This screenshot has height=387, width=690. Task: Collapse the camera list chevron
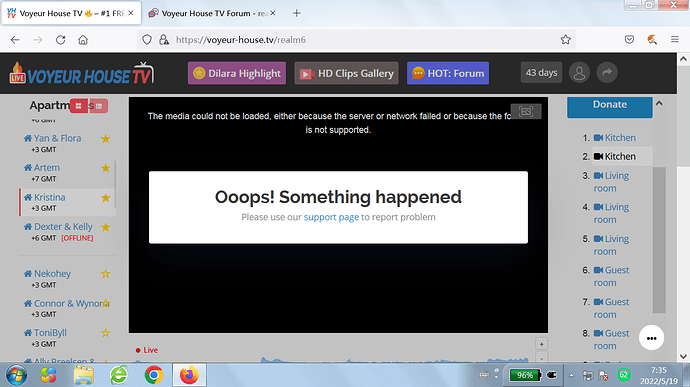click(x=659, y=103)
